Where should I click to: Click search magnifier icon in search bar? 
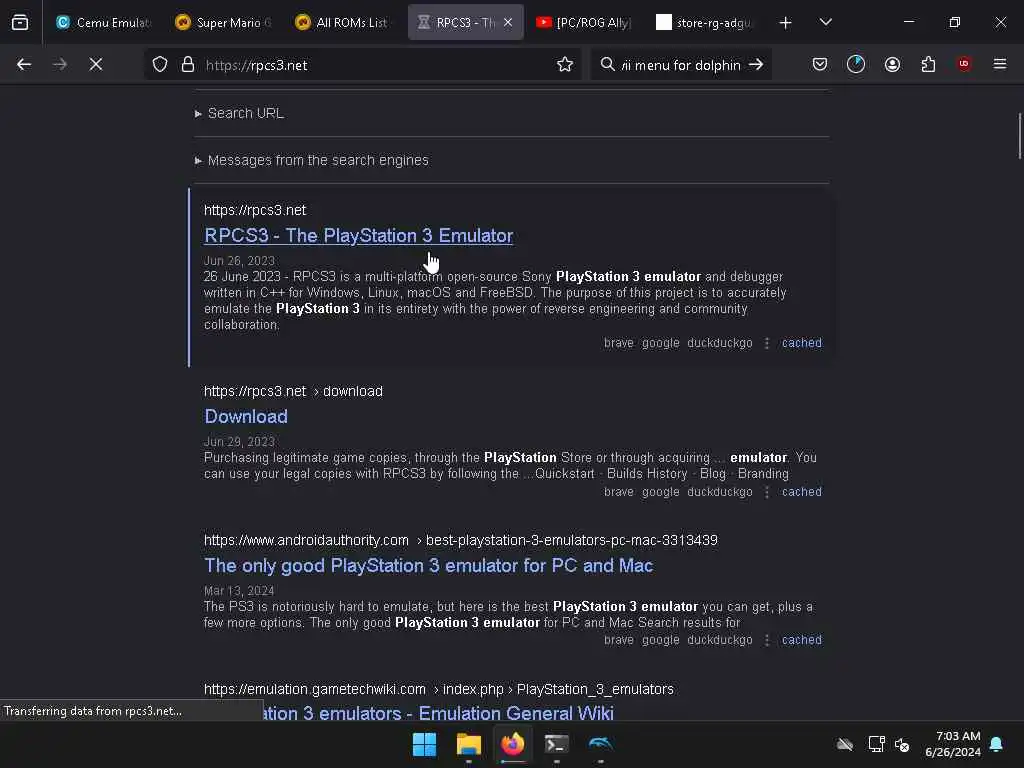click(607, 64)
